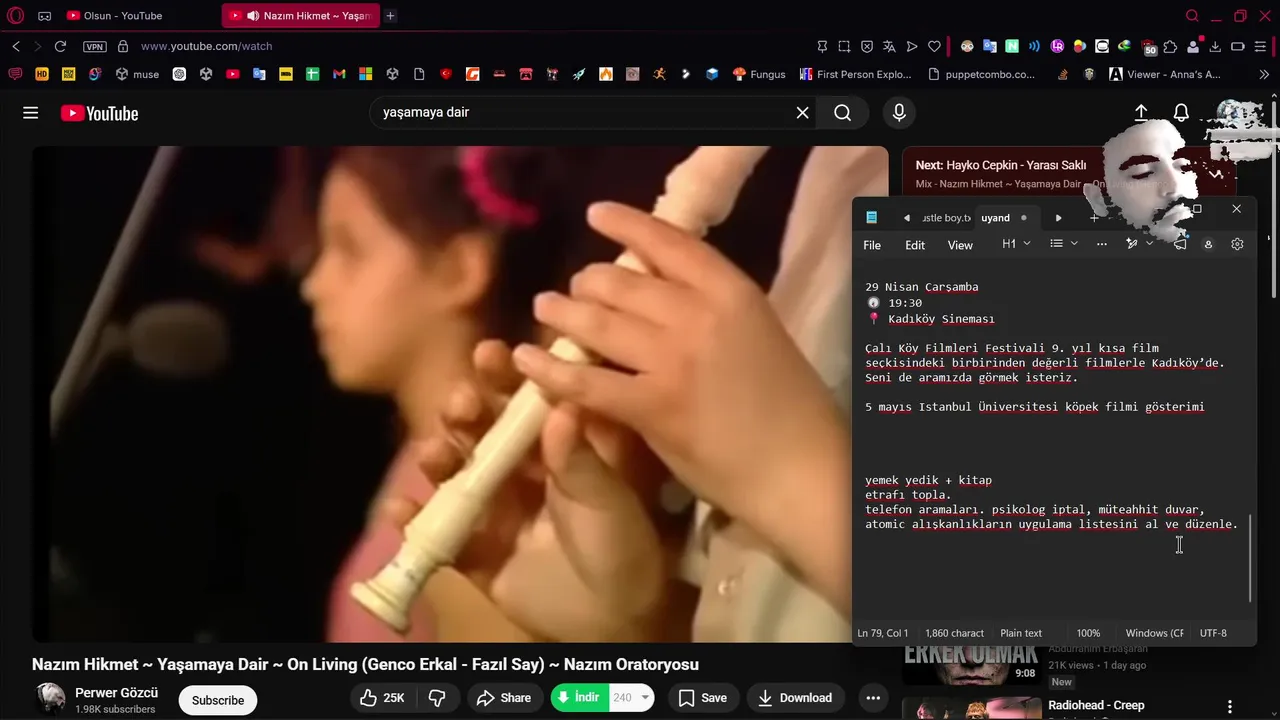Go back in browser history
The width and height of the screenshot is (1280, 720).
click(16, 46)
